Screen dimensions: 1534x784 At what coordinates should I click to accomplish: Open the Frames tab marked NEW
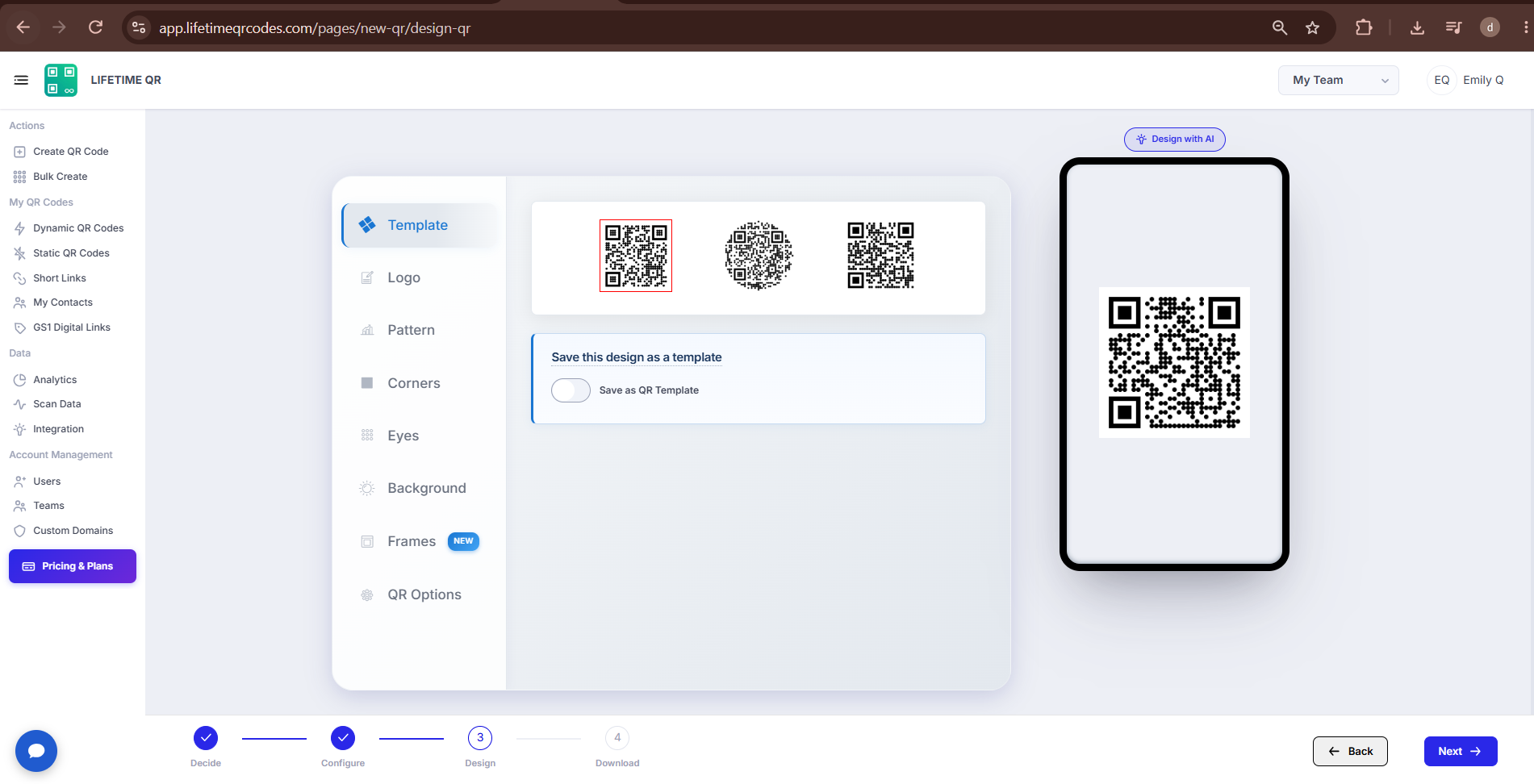(x=421, y=541)
